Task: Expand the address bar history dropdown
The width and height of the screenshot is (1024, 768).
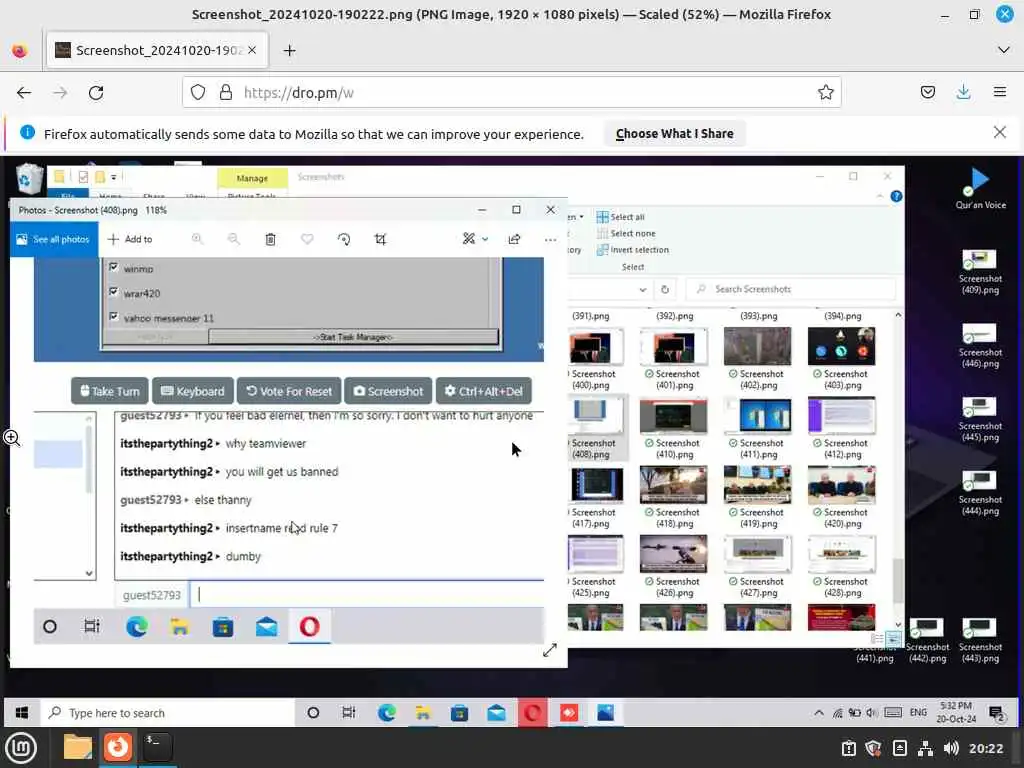Action: 643,289
